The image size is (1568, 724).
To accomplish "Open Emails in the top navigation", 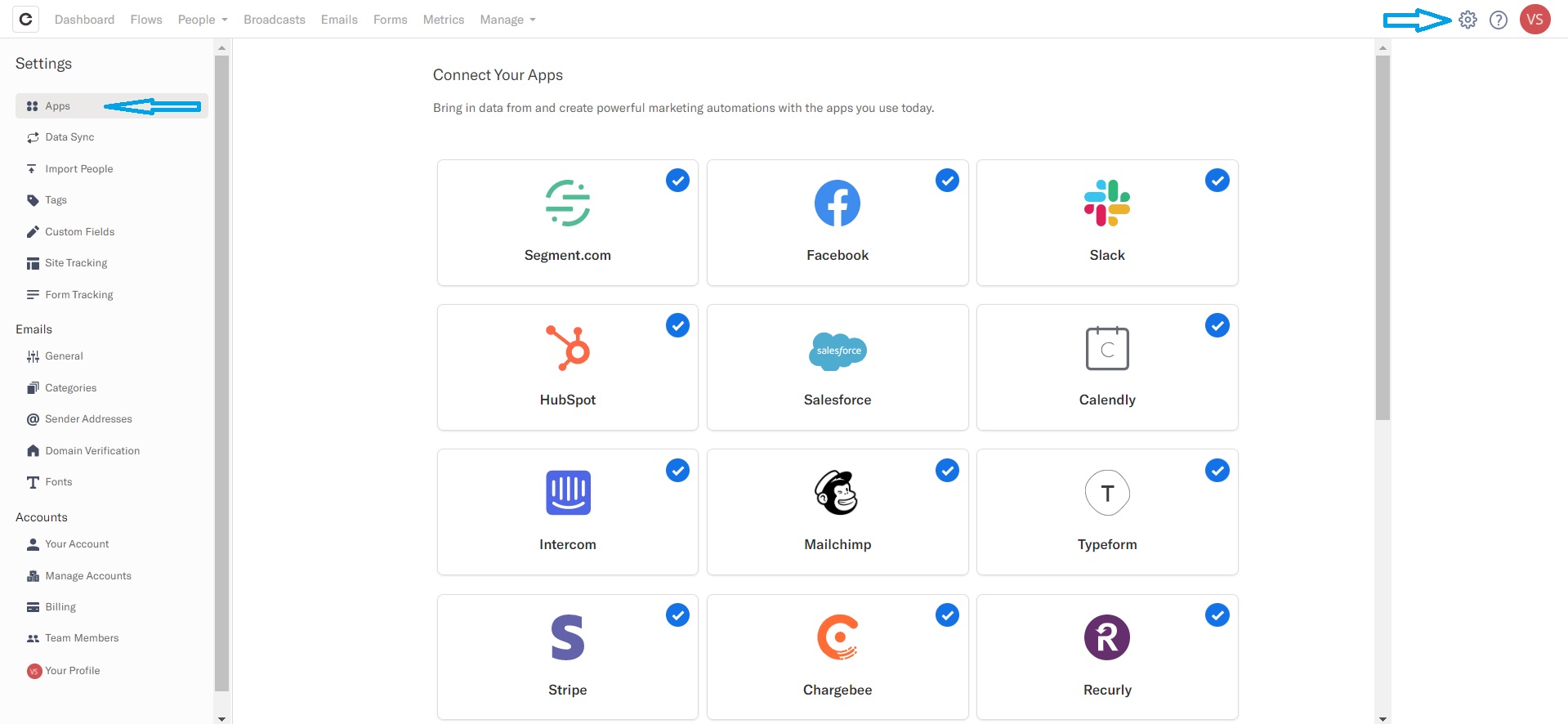I will click(339, 20).
